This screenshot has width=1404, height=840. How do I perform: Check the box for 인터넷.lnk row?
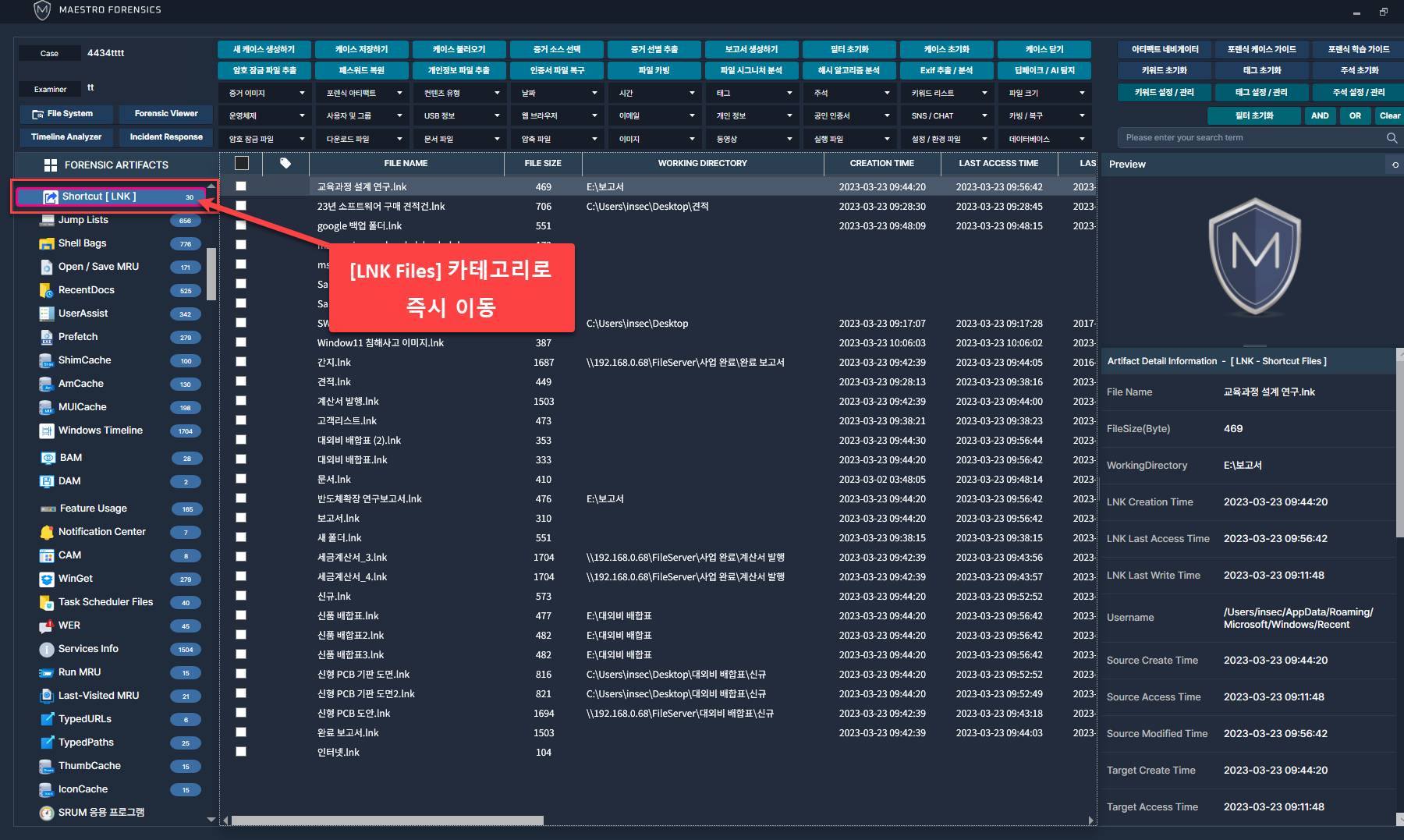click(x=241, y=752)
